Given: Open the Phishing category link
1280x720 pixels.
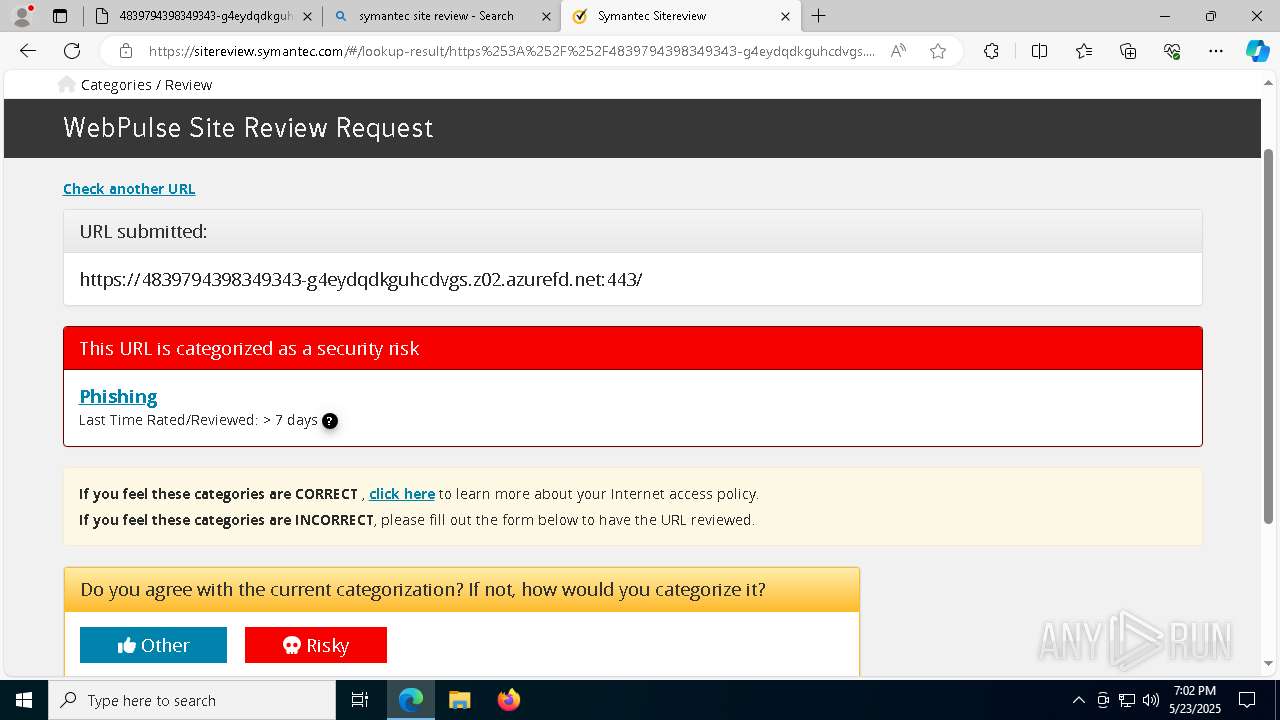Looking at the screenshot, I should [x=118, y=397].
